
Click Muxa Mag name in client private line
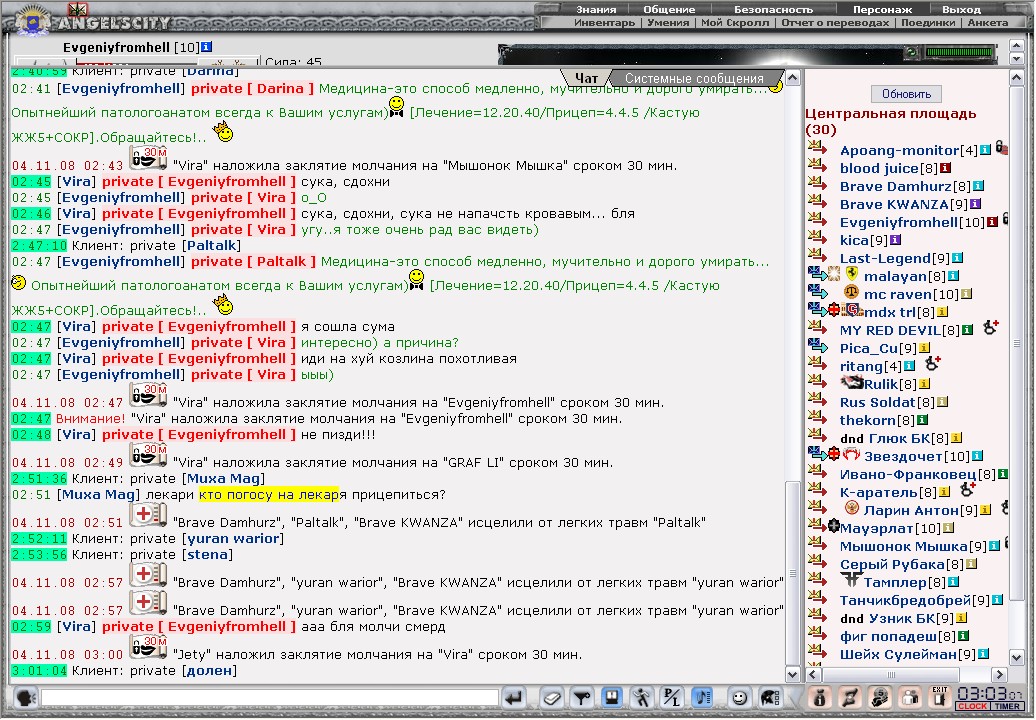(x=225, y=478)
